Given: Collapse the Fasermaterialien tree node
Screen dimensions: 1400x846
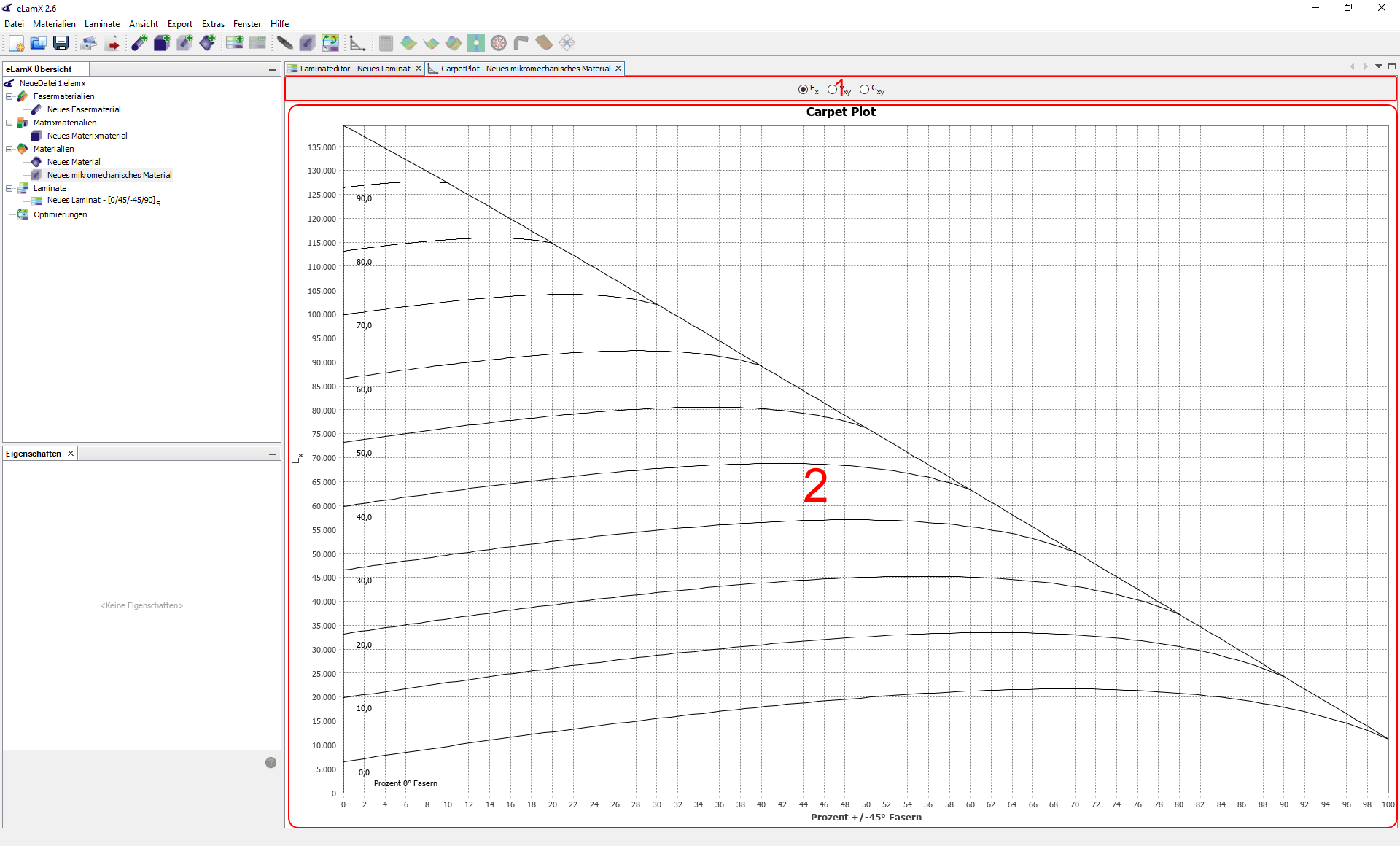Looking at the screenshot, I should pos(9,96).
